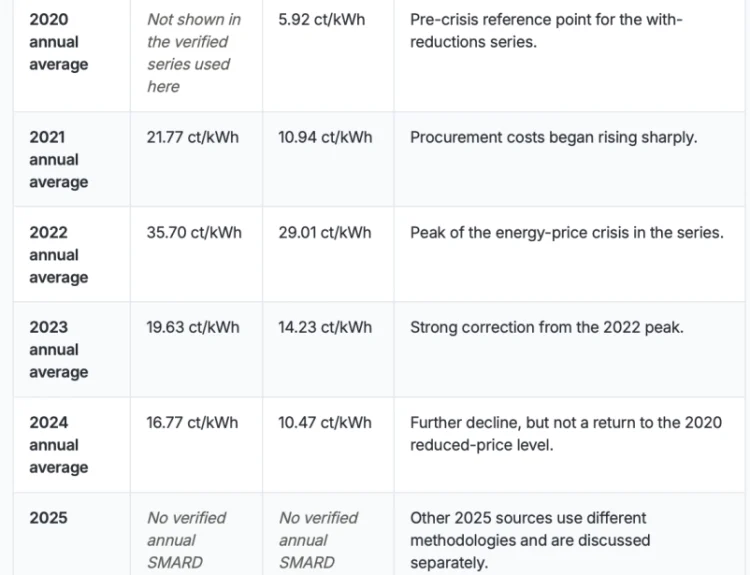Viewport: 750px width, 575px height.
Task: Click the 'Not shown in the verified series' cell
Action: (194, 53)
